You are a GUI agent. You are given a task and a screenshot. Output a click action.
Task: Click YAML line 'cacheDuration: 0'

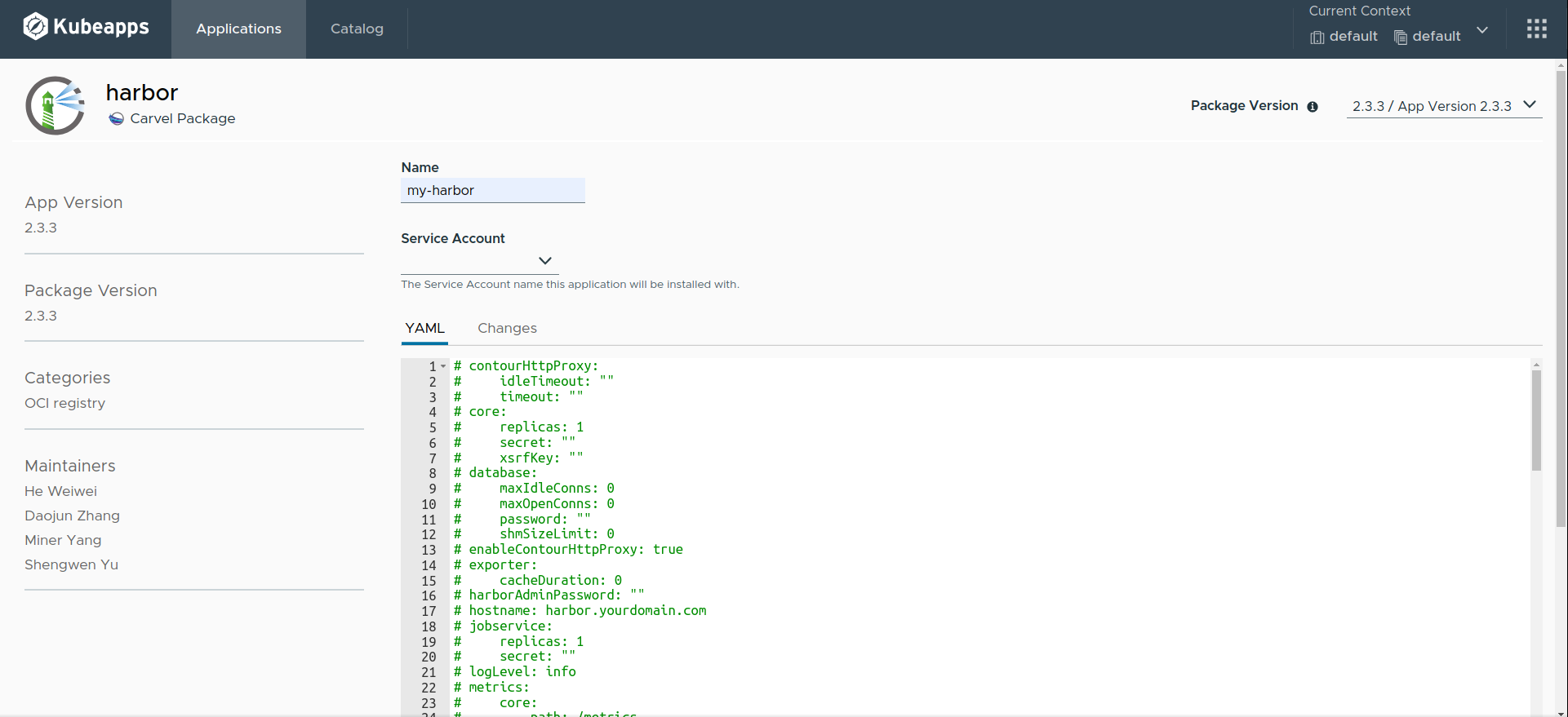pos(561,581)
